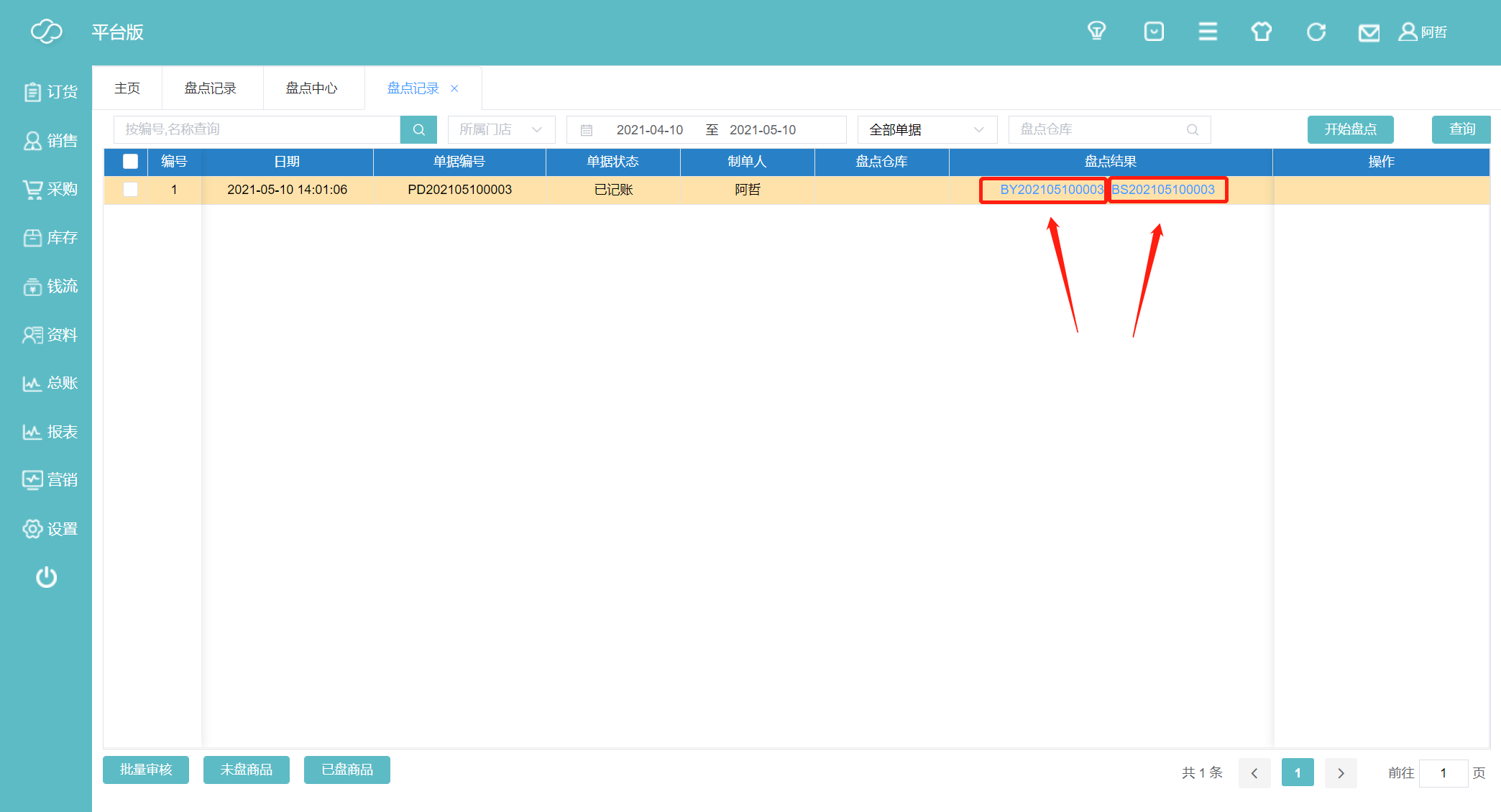
Task: Open 库存 inventory in sidebar
Action: click(50, 238)
